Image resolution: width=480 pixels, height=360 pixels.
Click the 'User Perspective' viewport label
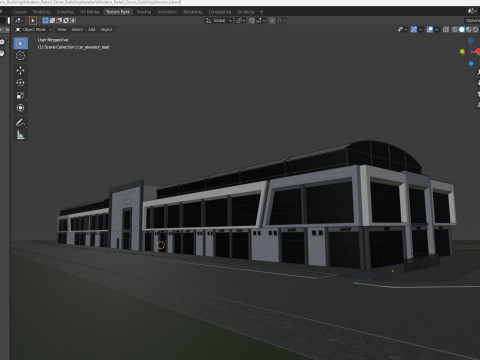point(53,40)
